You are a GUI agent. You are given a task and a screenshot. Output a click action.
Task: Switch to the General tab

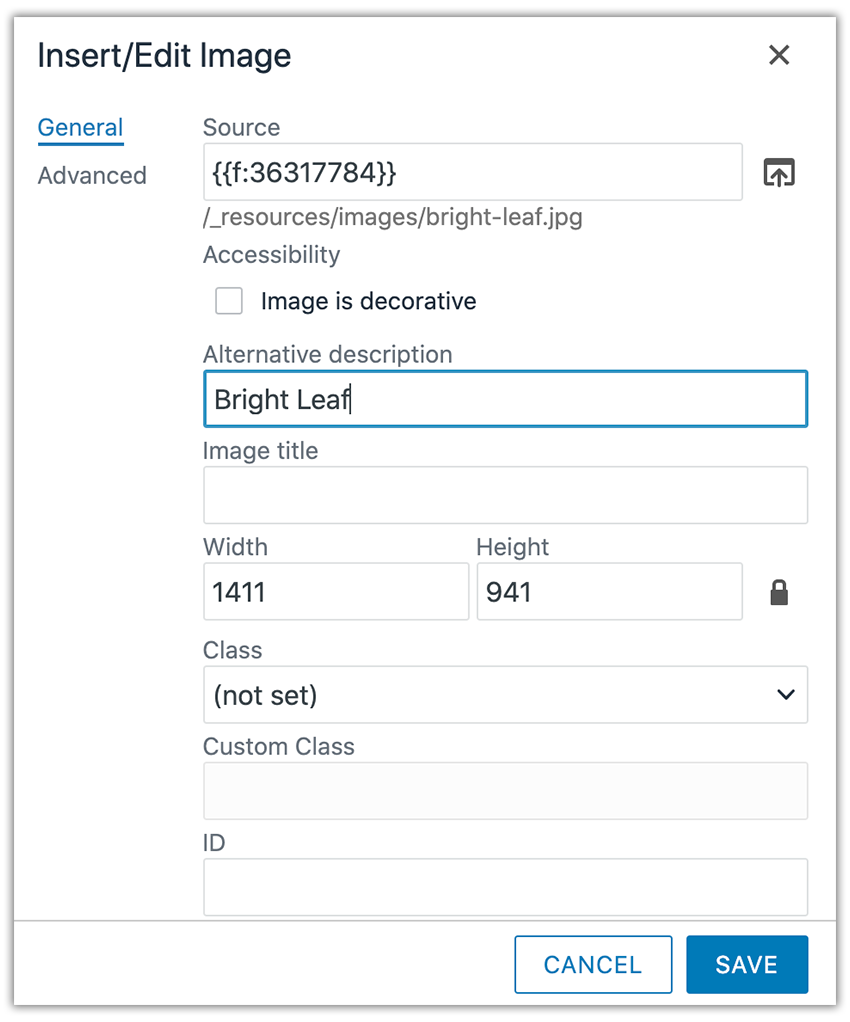[80, 128]
